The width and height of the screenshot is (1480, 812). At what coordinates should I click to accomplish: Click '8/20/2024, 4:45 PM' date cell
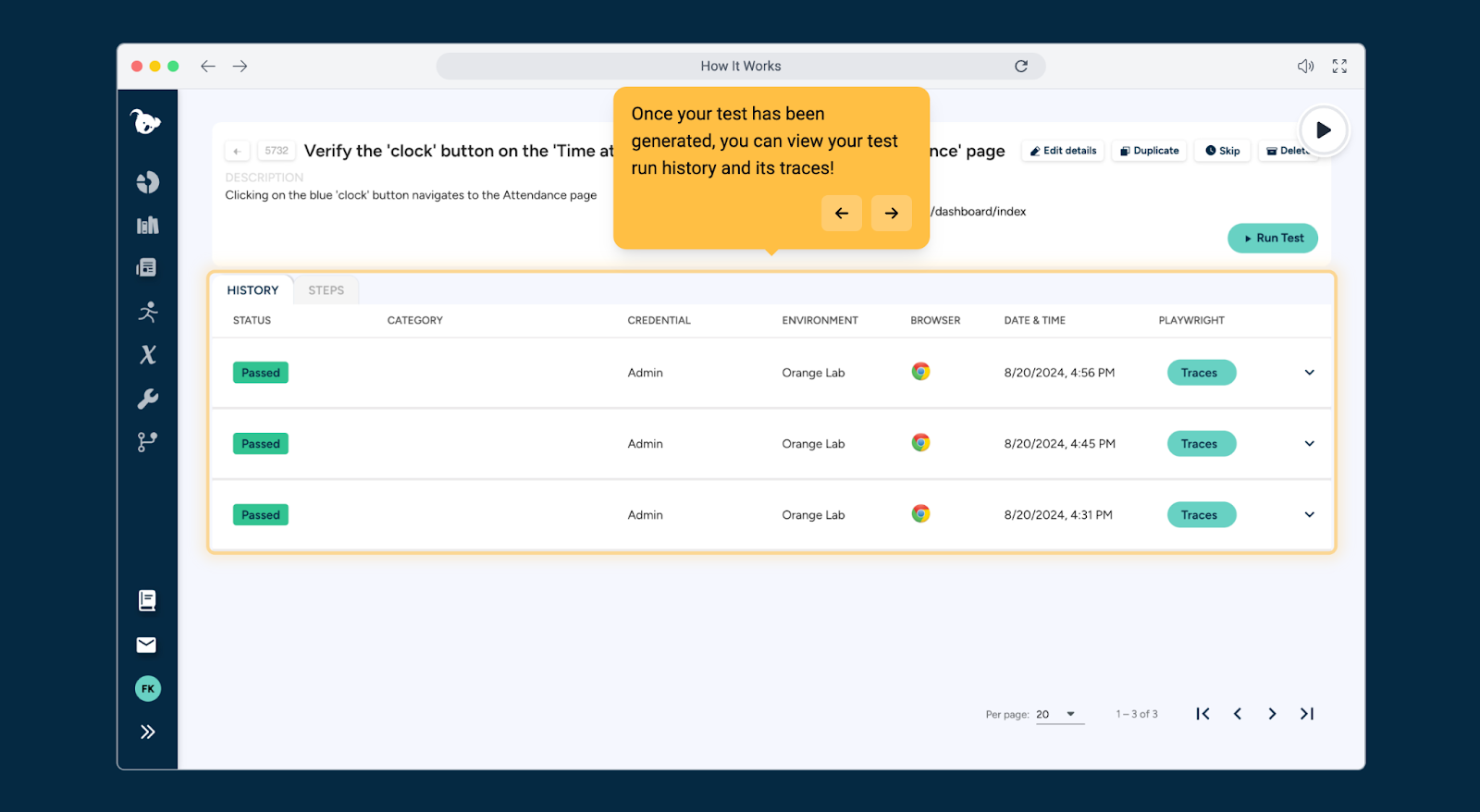click(x=1060, y=444)
